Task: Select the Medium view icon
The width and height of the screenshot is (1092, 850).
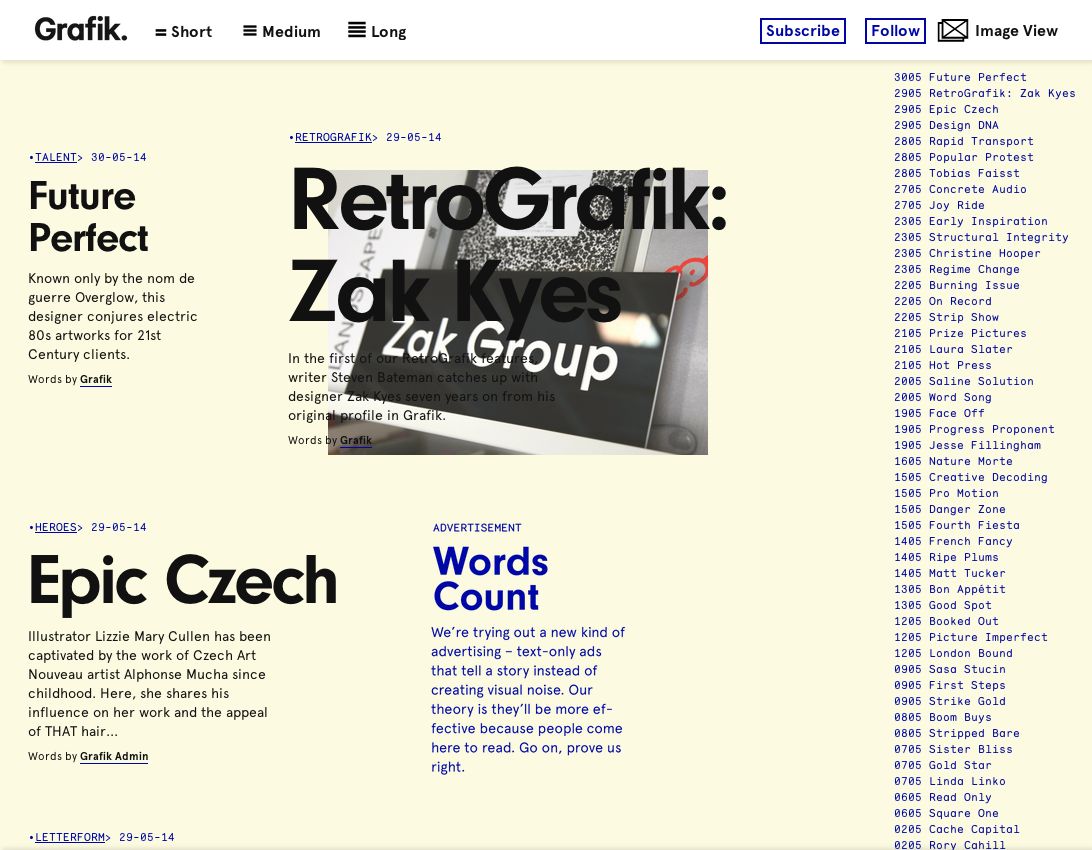Action: 249,31
